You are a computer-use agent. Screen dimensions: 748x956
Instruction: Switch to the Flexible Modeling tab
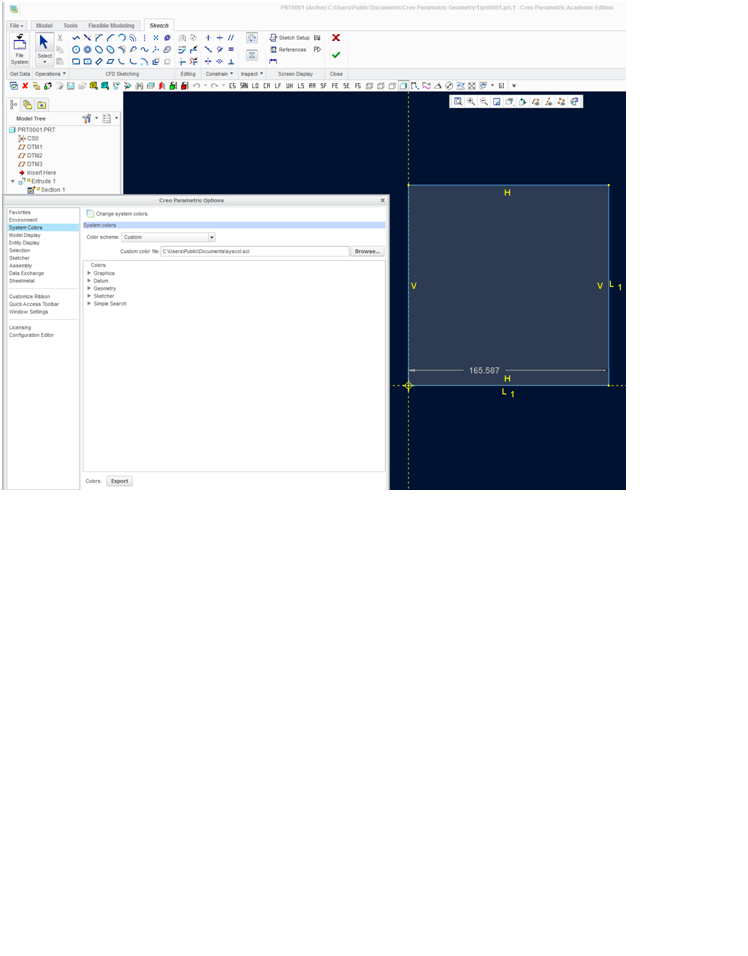tap(111, 26)
